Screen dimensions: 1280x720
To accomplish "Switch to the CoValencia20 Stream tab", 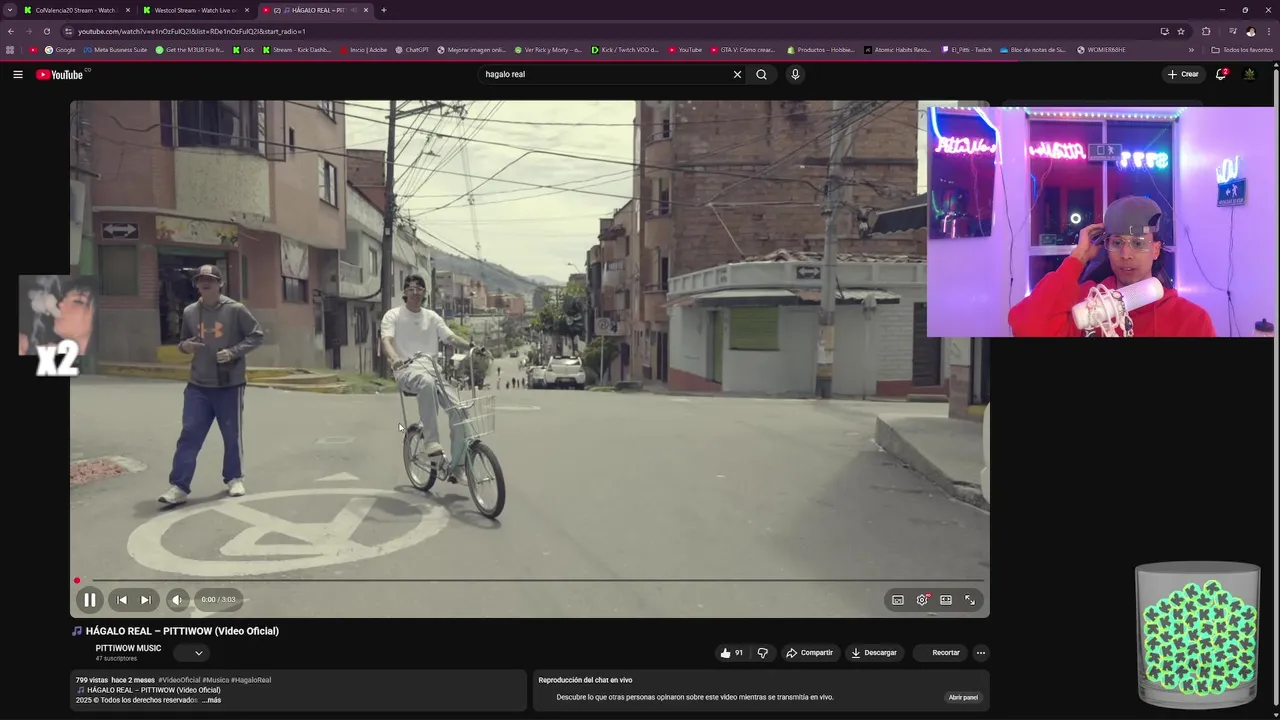I will pyautogui.click(x=77, y=10).
